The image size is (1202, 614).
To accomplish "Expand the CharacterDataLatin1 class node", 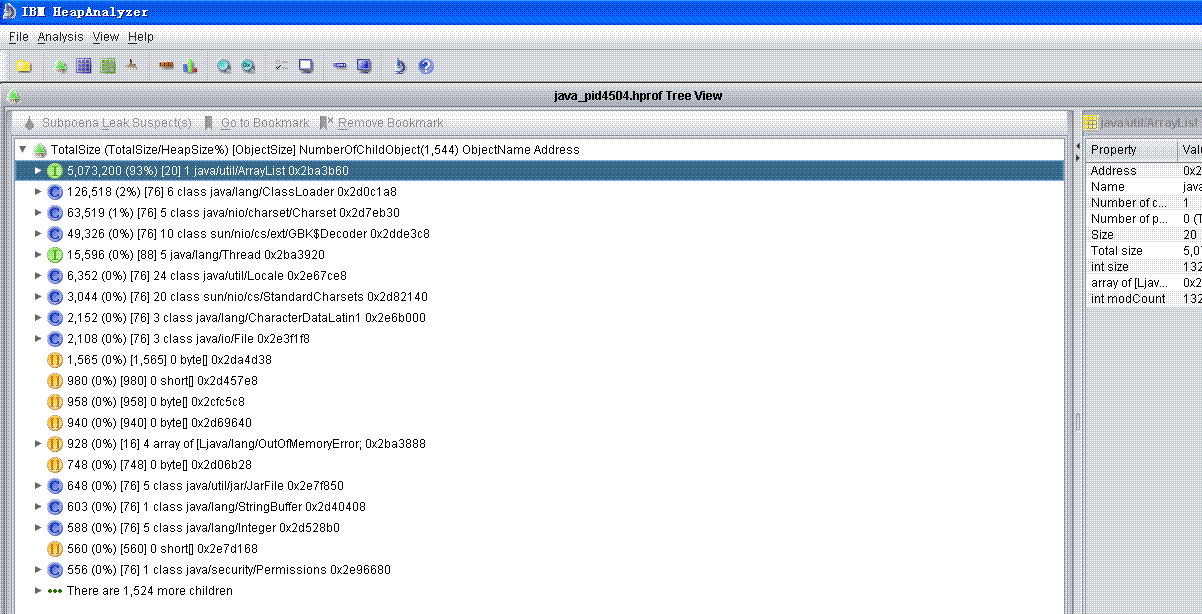I will pyautogui.click(x=38, y=318).
